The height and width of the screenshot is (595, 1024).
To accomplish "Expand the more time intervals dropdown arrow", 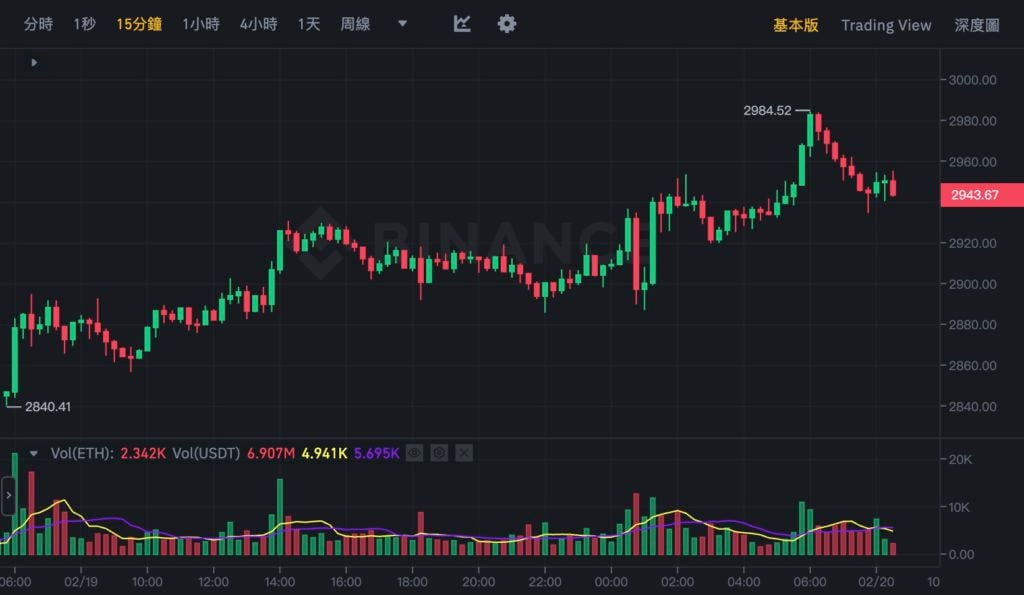I will click(x=402, y=24).
